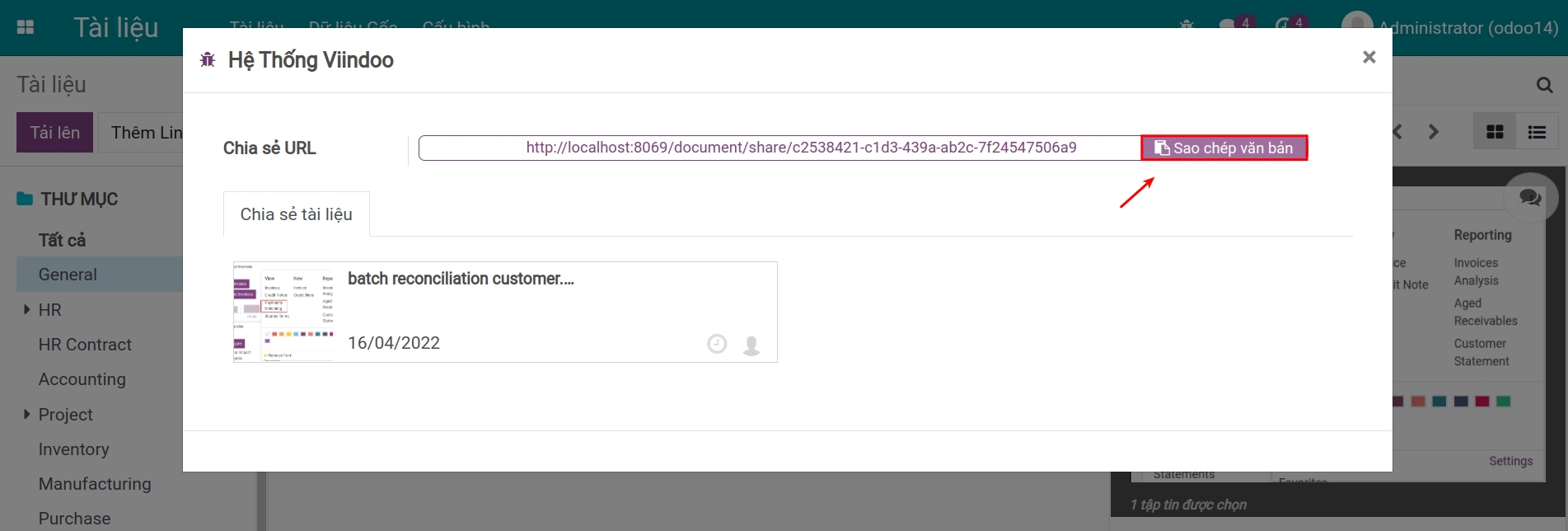Viewport: 1568px width, 531px height.
Task: Close the Hệ Thống Viindoo dialog
Action: [x=1369, y=57]
